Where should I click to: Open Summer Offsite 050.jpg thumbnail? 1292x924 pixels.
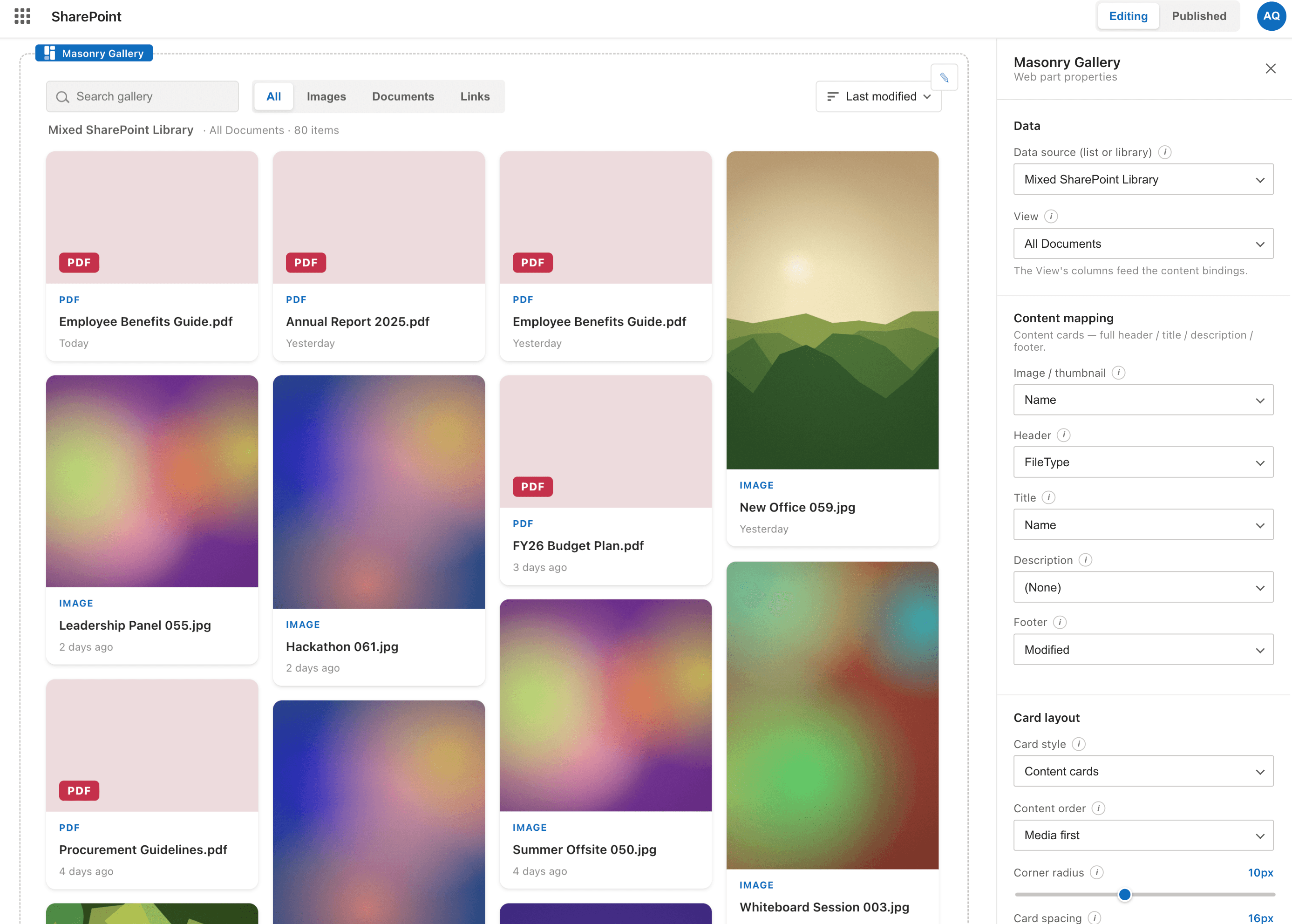click(605, 706)
